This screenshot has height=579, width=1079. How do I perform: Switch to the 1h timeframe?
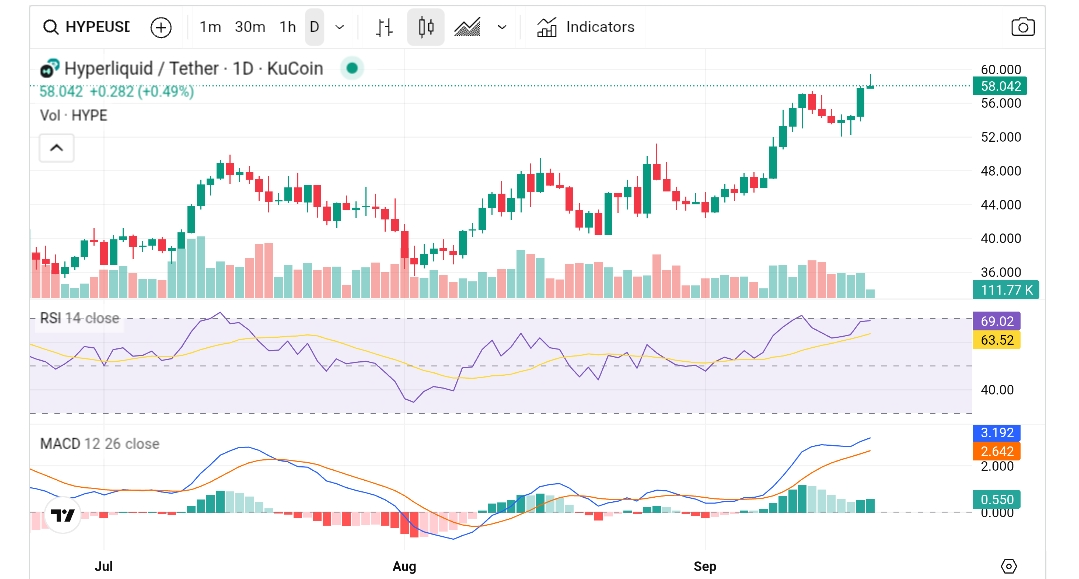[x=287, y=27]
